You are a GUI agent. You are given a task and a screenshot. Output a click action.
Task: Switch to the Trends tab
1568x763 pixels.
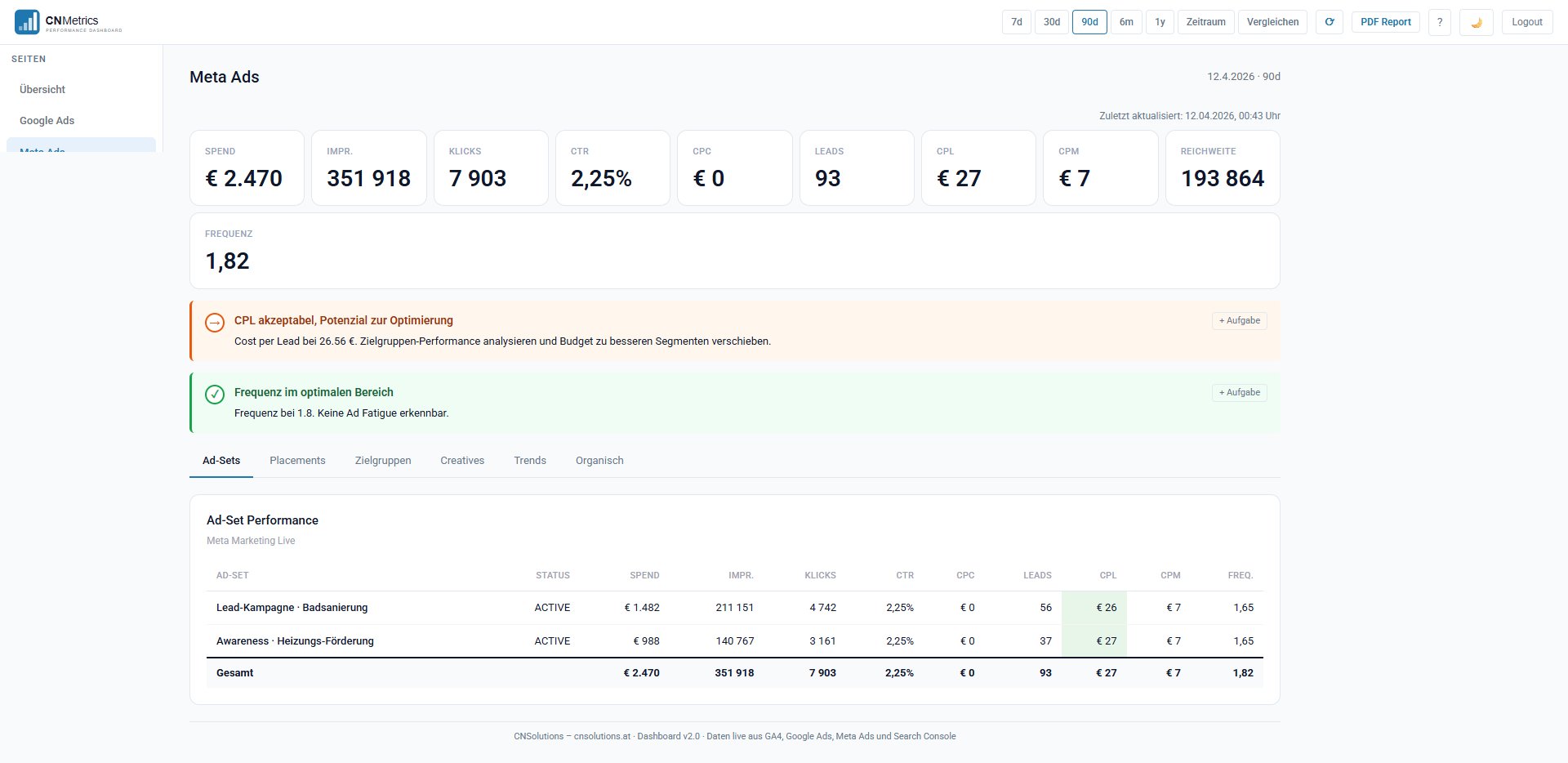[x=529, y=460]
